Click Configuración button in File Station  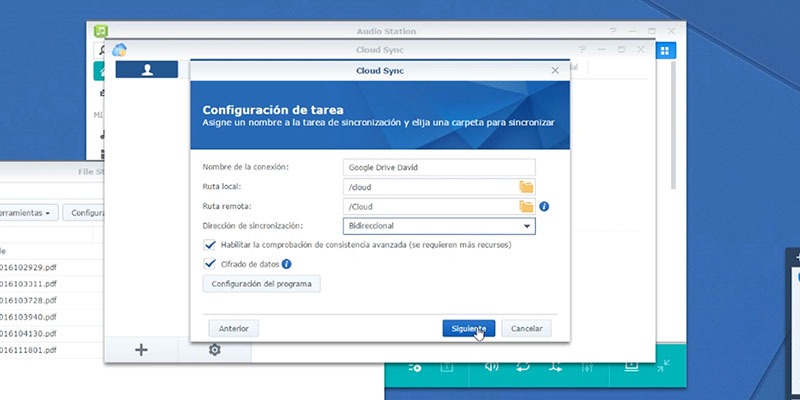tap(85, 213)
